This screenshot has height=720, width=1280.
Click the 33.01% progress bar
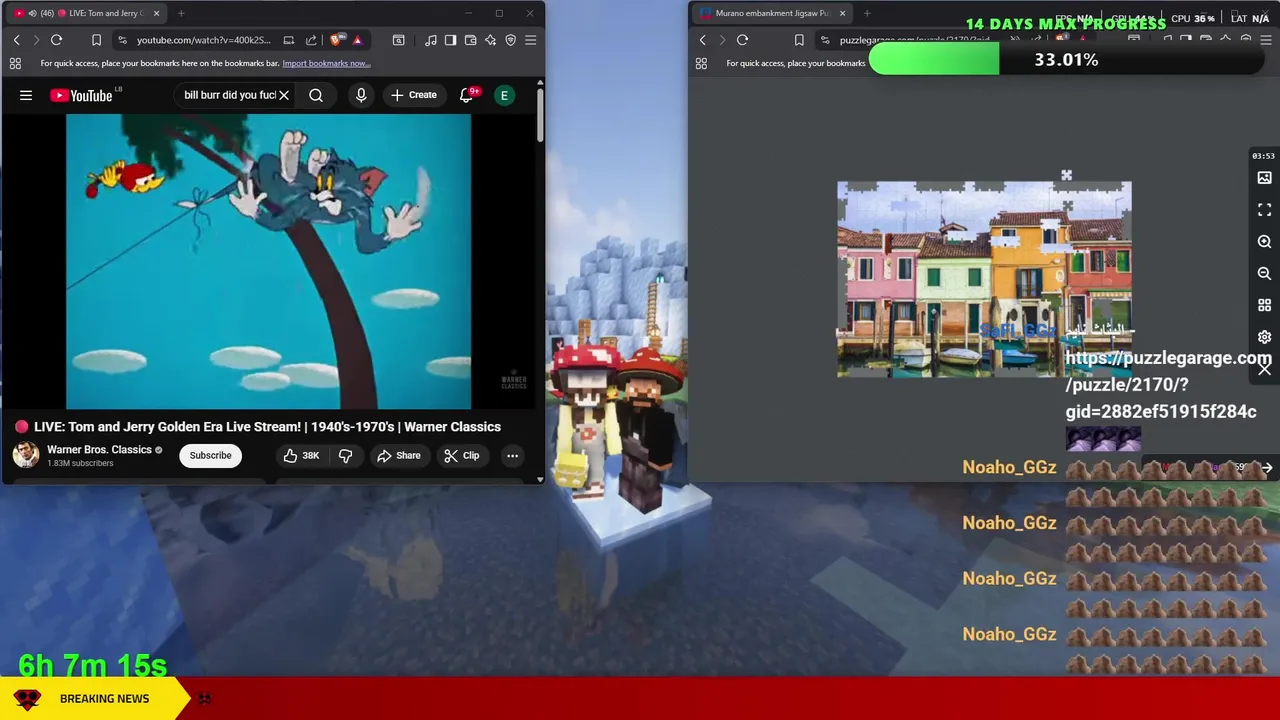click(x=1066, y=60)
